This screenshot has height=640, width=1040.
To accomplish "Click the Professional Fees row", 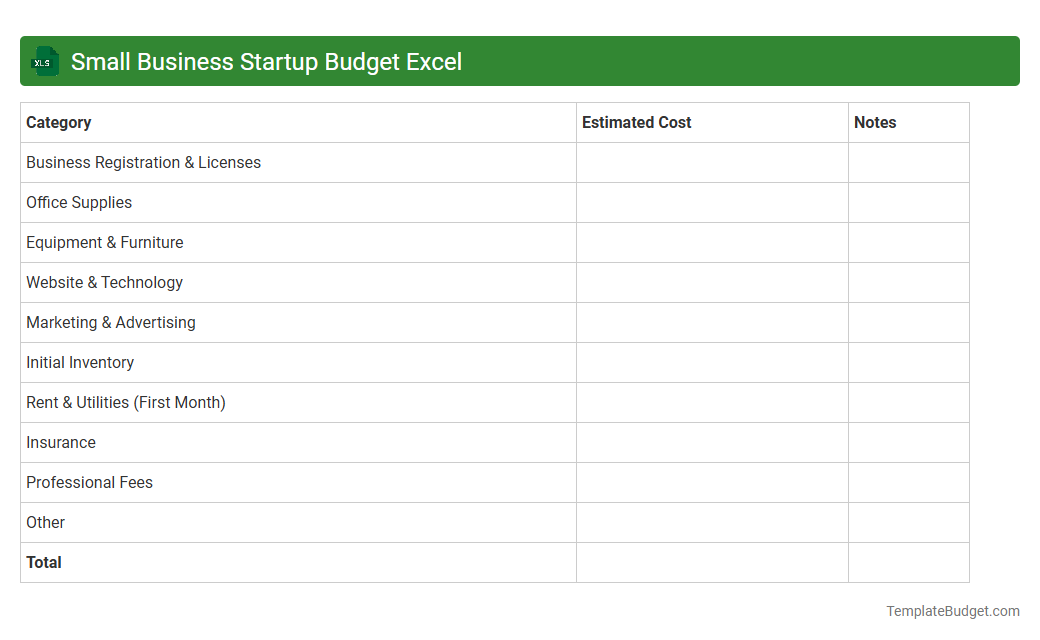I will 89,482.
